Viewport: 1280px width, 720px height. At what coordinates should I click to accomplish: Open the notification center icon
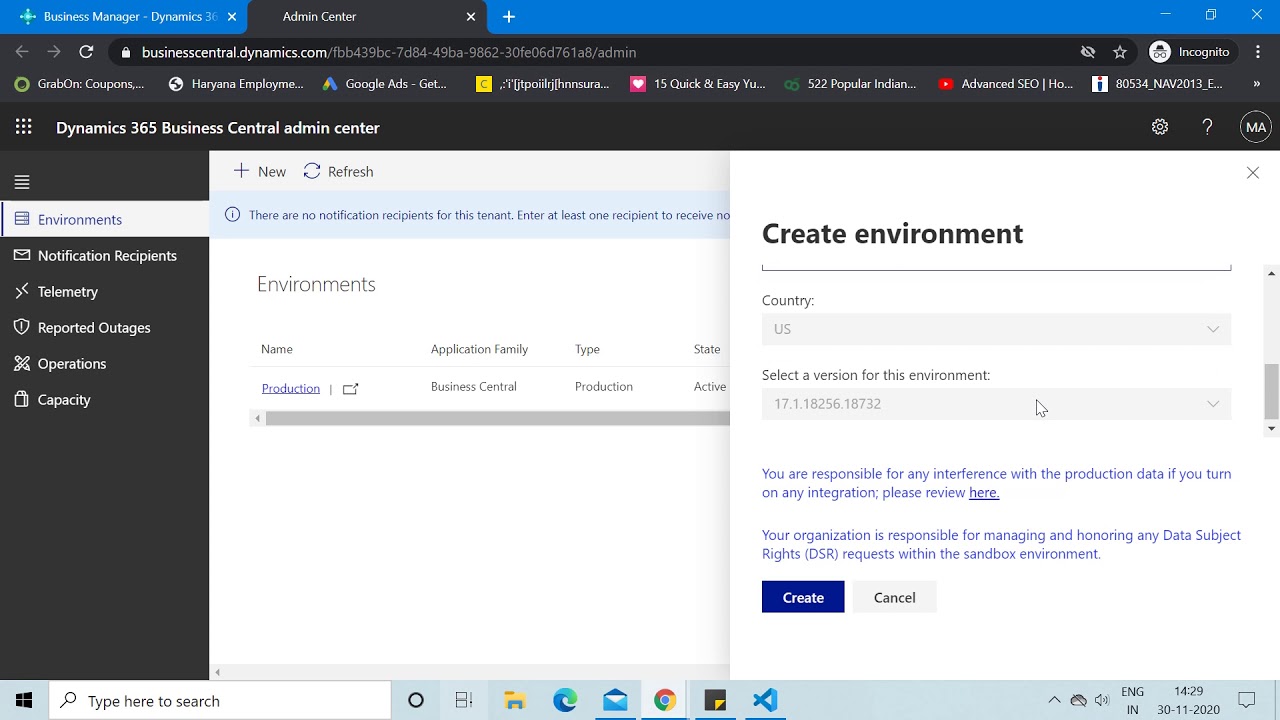coord(1247,701)
